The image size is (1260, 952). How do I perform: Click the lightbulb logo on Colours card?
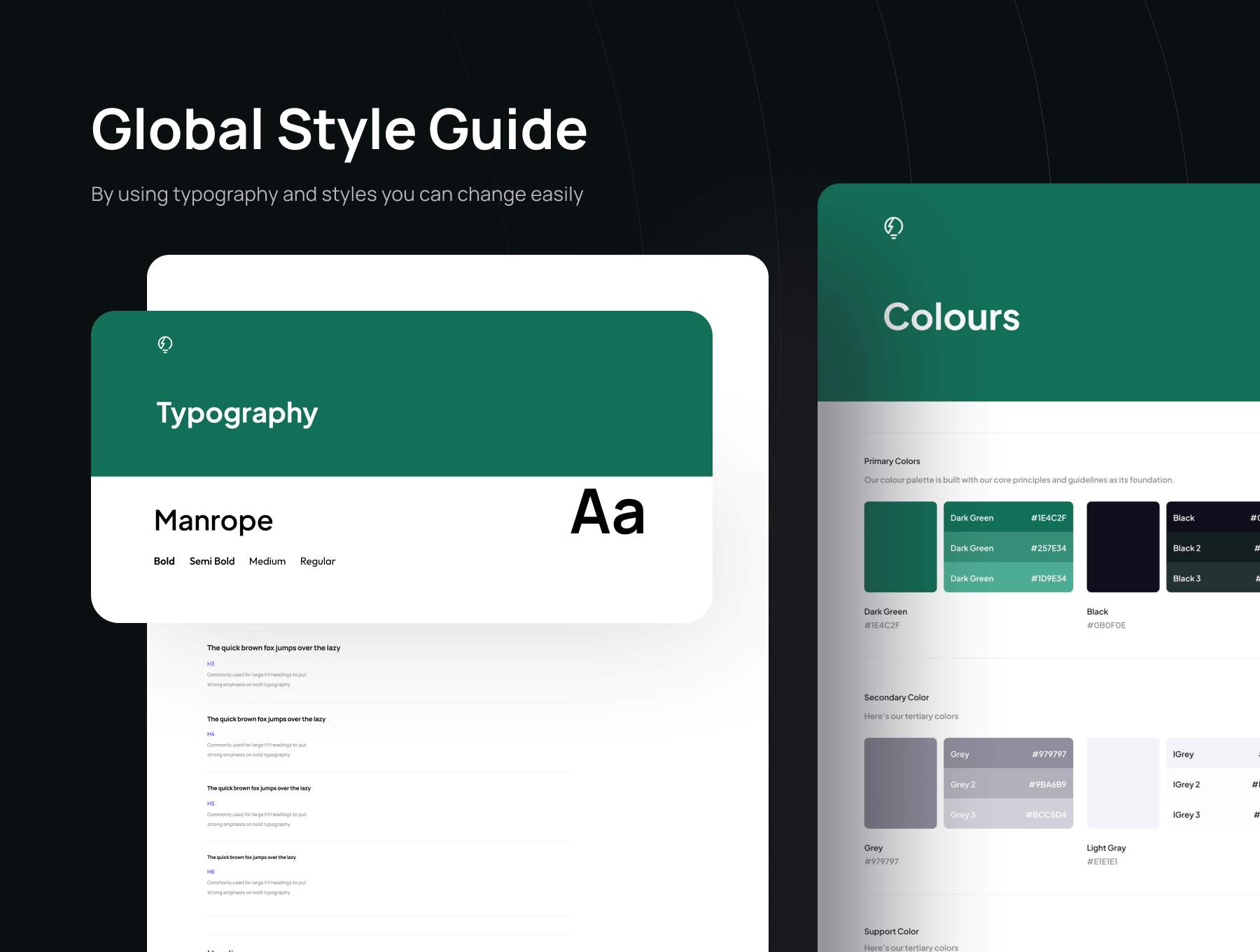tap(893, 227)
